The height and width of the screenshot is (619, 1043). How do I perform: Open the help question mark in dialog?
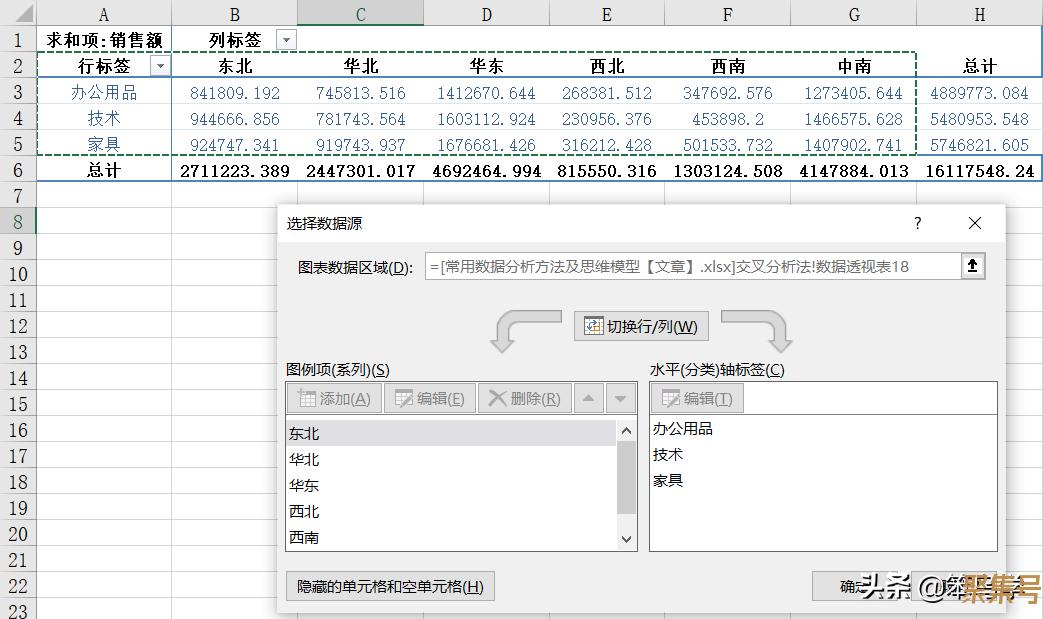click(918, 223)
